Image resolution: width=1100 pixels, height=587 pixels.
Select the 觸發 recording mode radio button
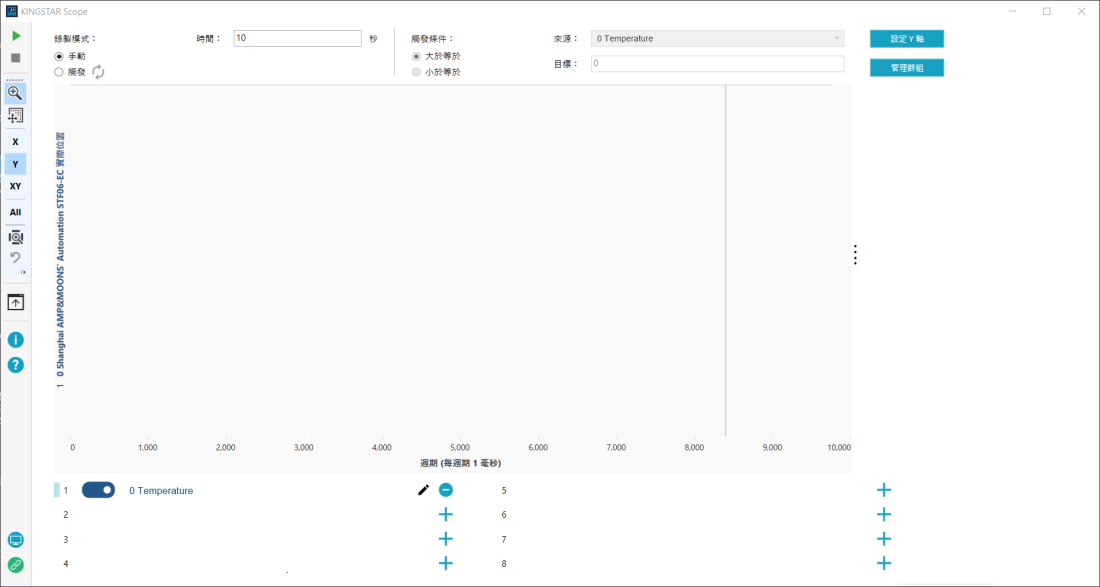(x=59, y=72)
